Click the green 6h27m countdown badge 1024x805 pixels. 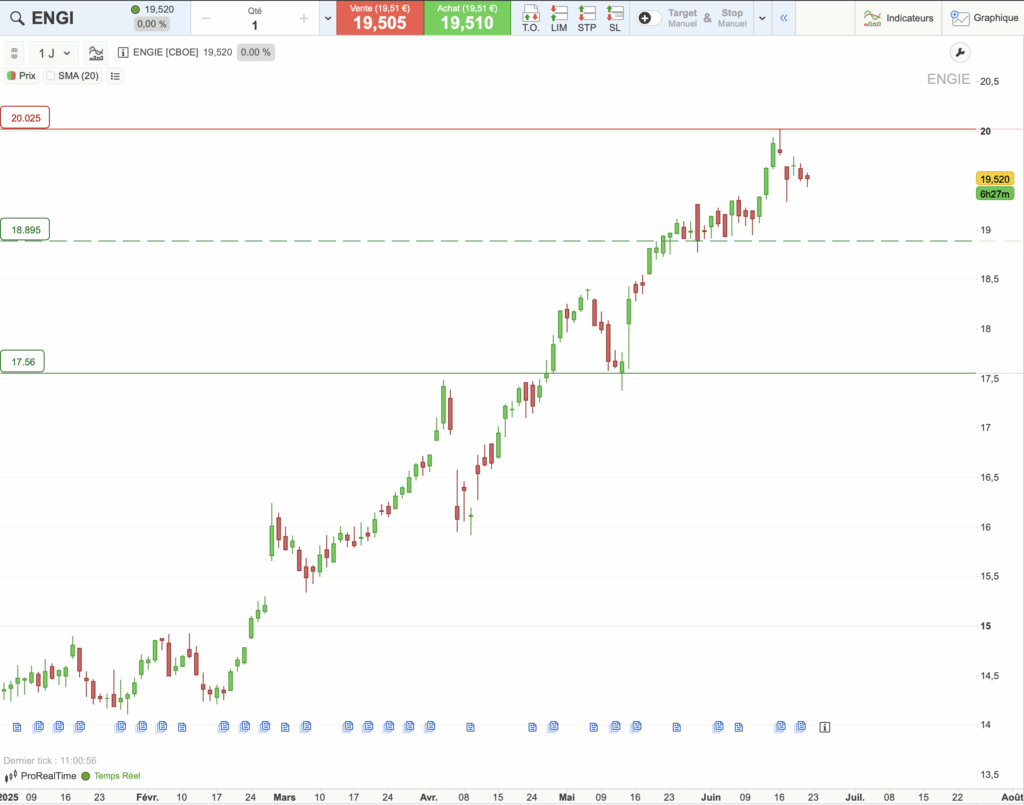(x=995, y=194)
